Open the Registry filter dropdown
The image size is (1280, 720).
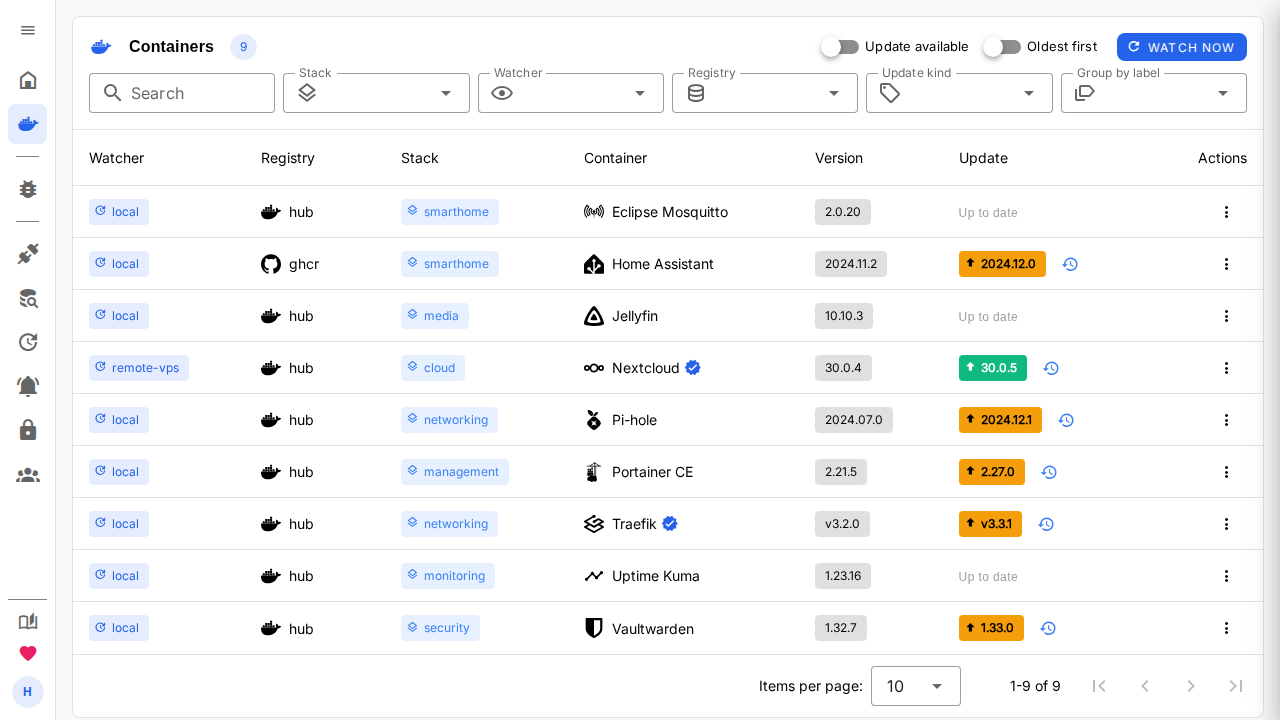(765, 93)
